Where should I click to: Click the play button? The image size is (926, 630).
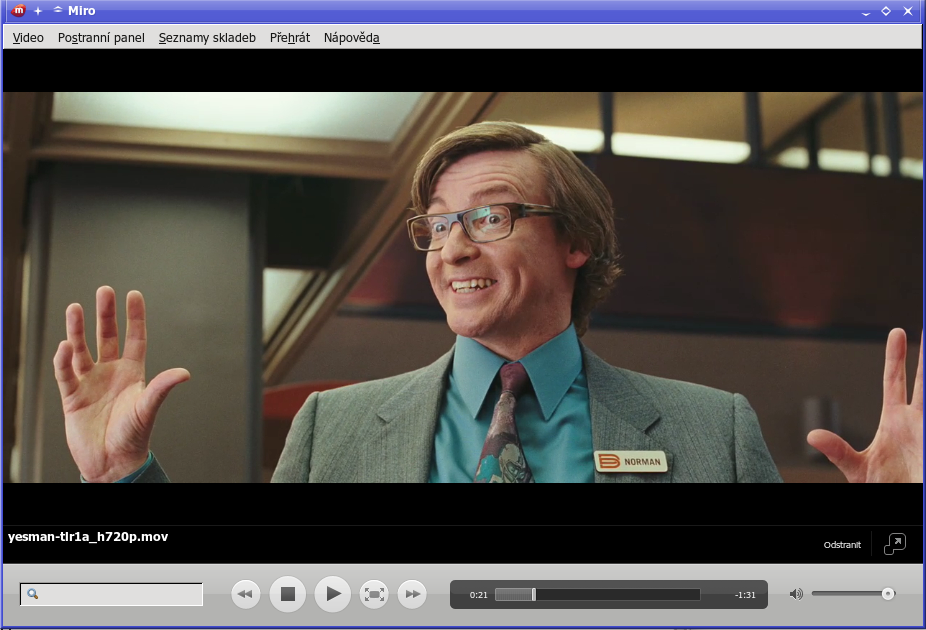click(x=333, y=594)
